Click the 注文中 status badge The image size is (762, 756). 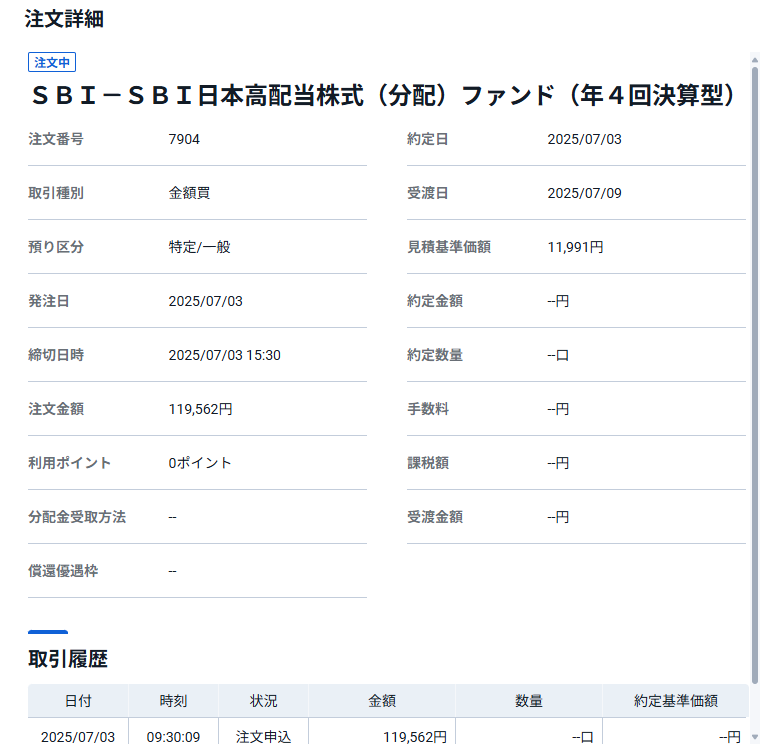pos(52,62)
